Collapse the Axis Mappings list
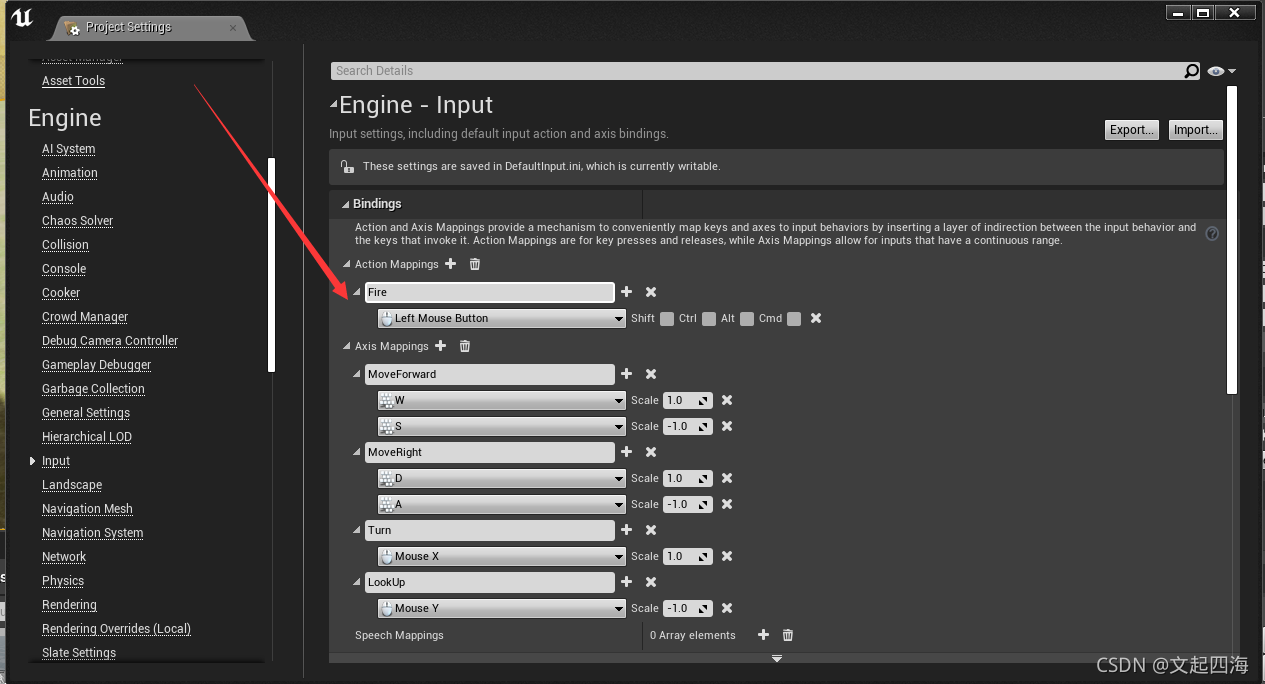The width and height of the screenshot is (1265, 684). pos(347,347)
